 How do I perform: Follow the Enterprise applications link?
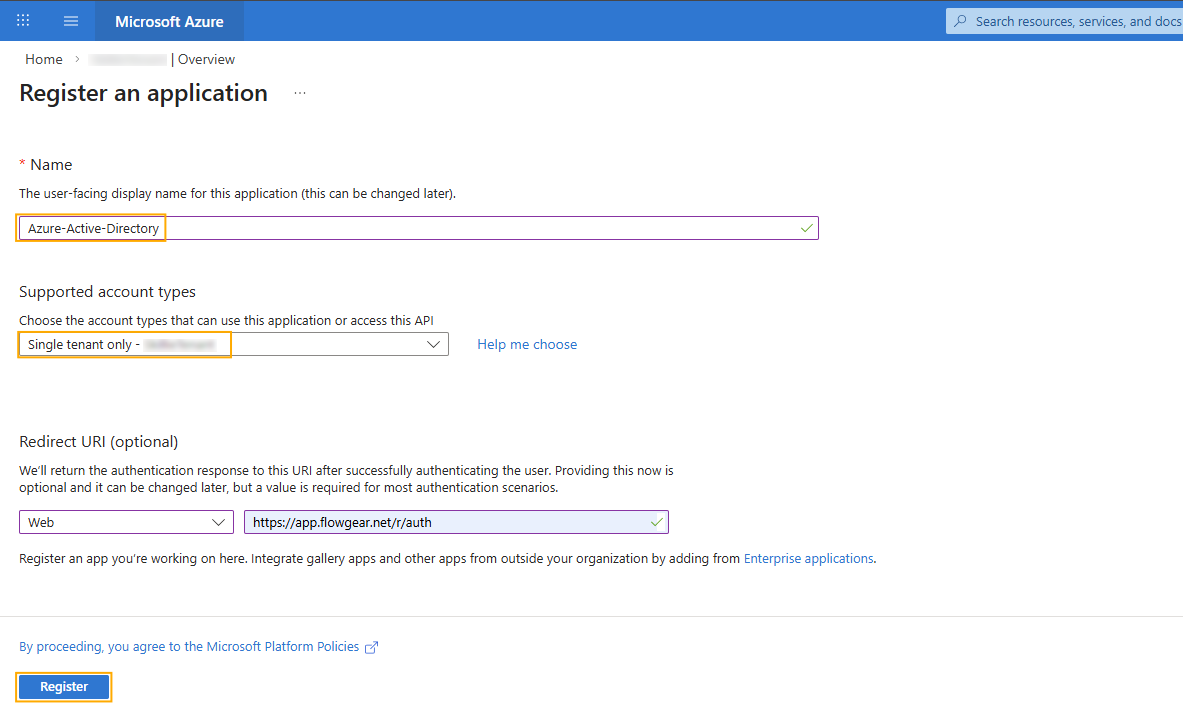[x=808, y=558]
